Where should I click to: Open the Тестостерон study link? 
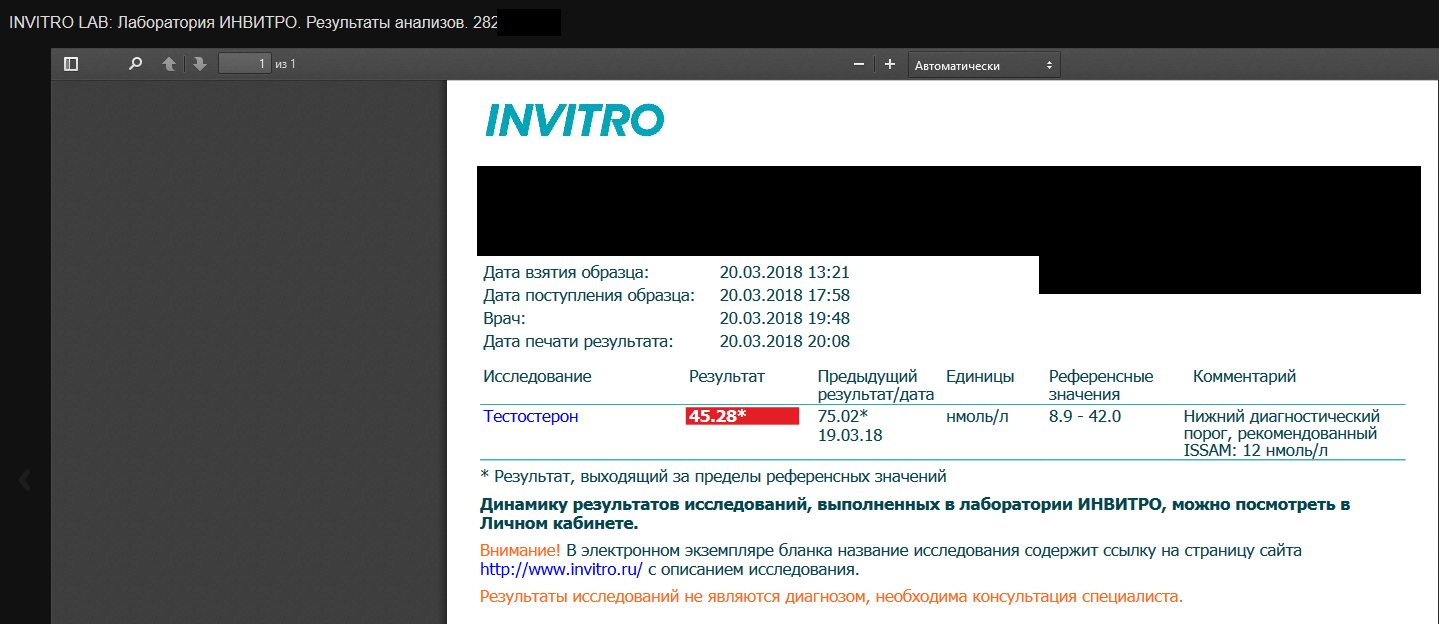pos(530,416)
